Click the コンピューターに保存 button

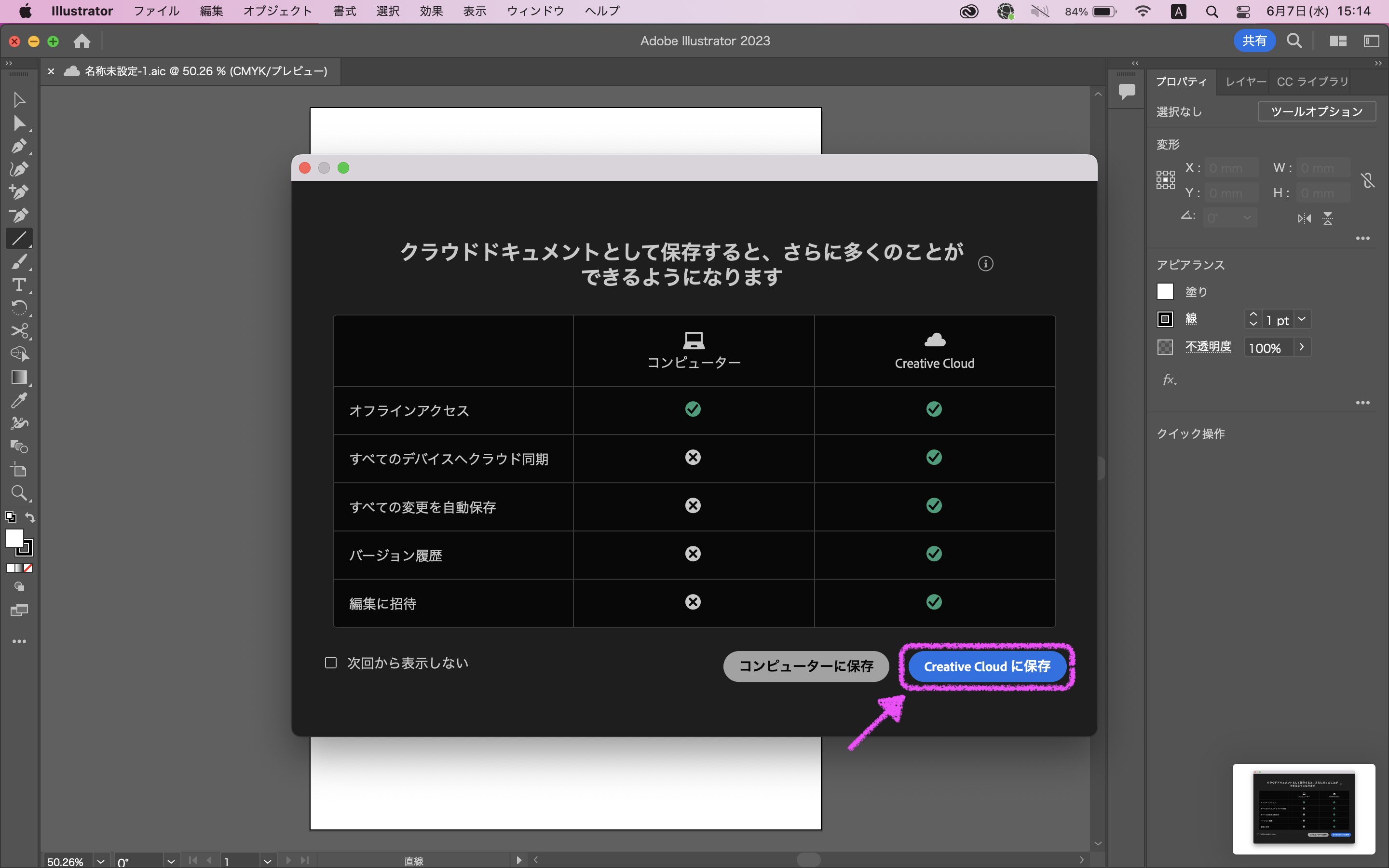point(806,666)
